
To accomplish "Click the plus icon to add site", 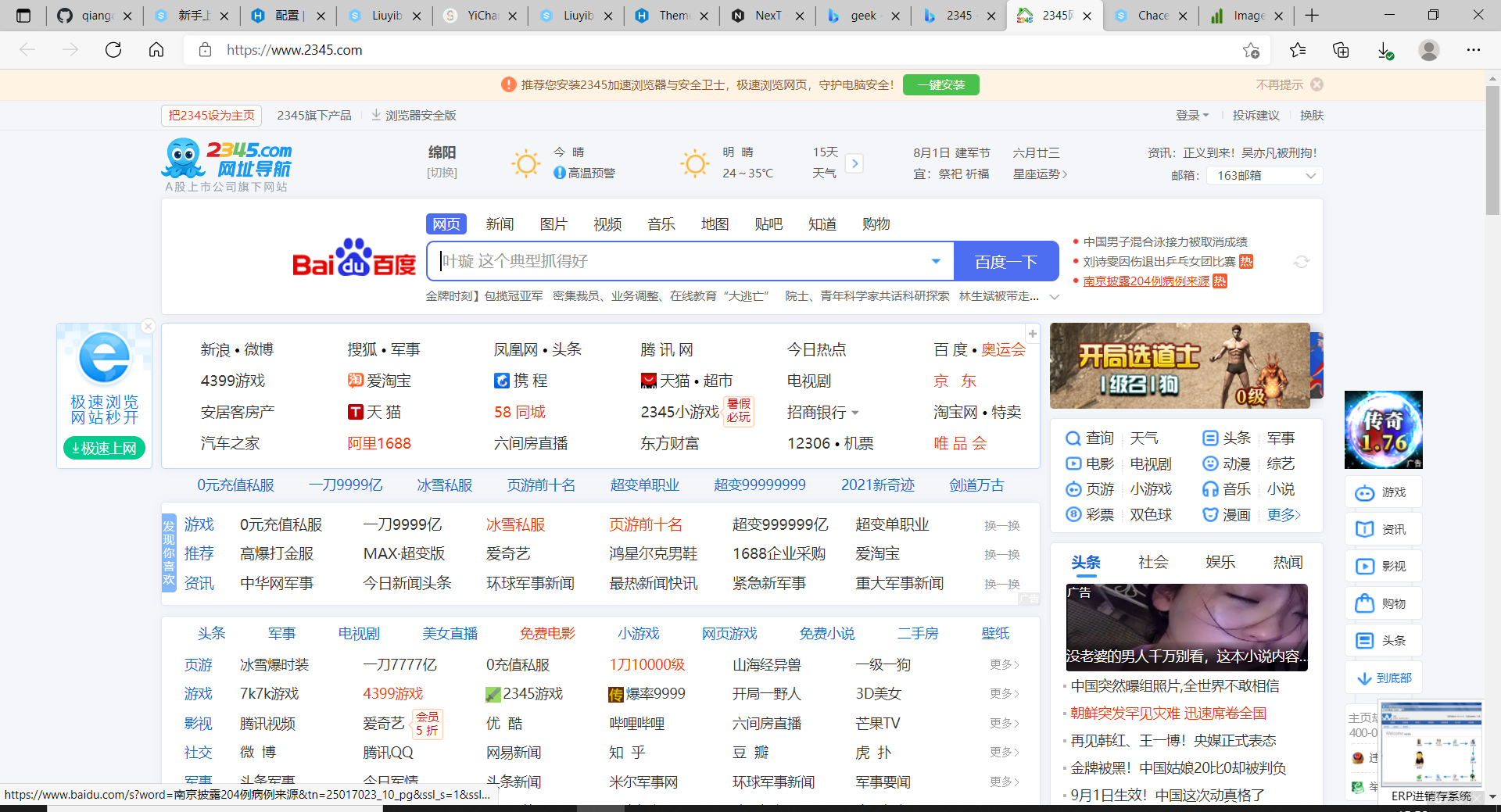I will pyautogui.click(x=1033, y=334).
